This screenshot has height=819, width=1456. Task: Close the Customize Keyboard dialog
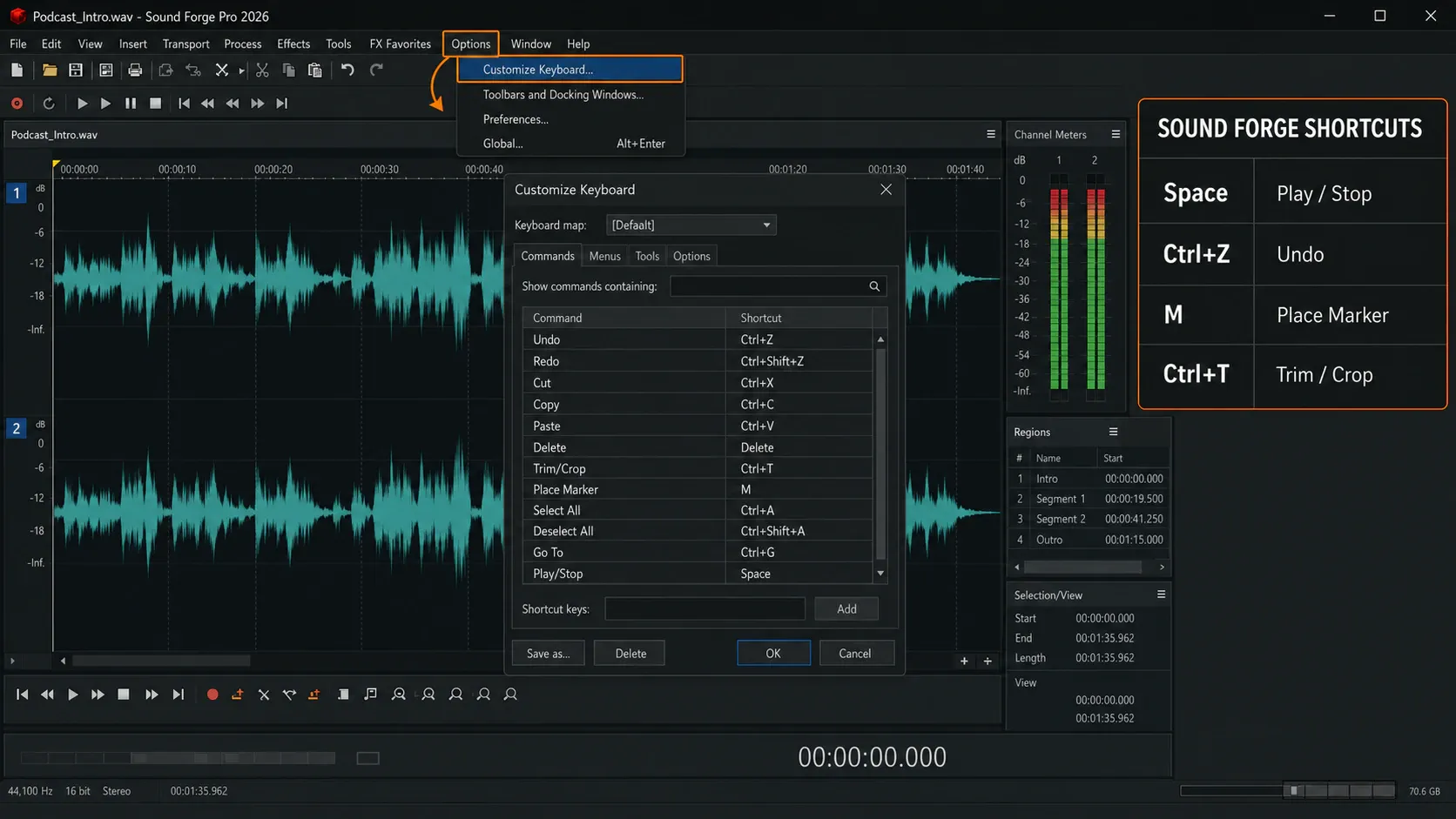886,190
